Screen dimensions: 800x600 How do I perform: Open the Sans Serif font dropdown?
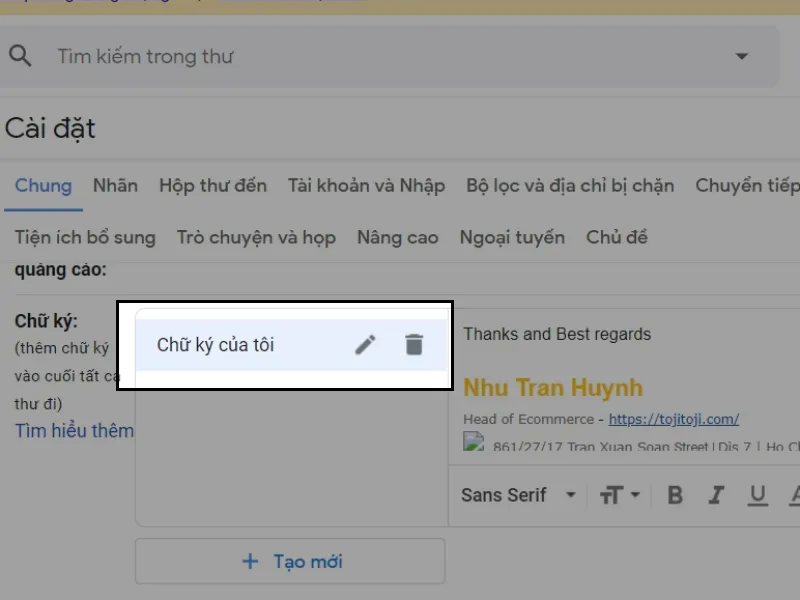518,494
